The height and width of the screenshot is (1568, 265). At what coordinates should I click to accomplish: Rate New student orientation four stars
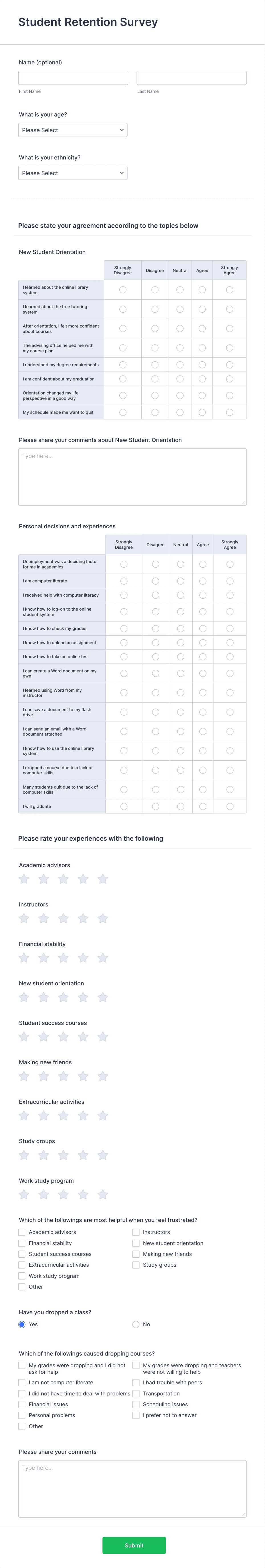[83, 997]
